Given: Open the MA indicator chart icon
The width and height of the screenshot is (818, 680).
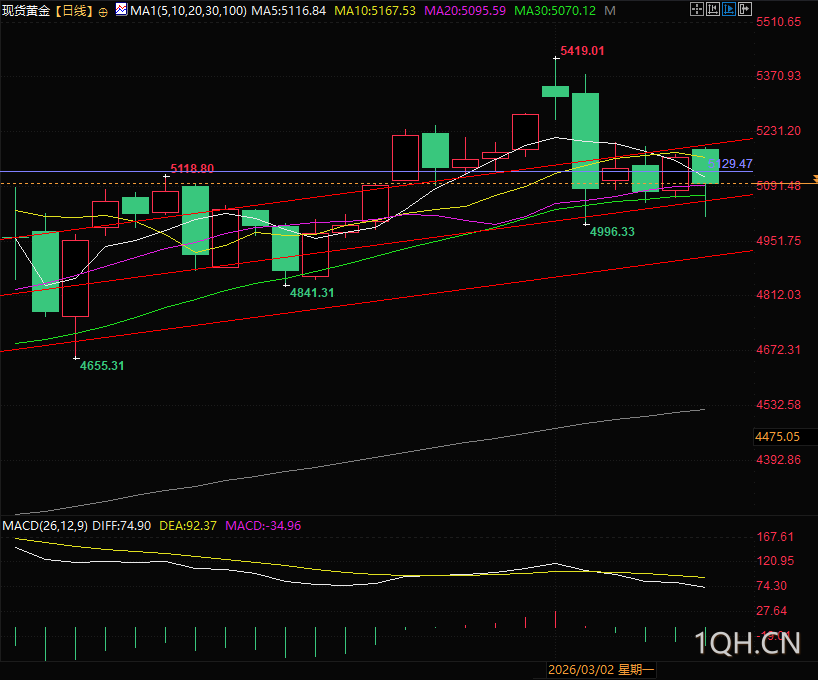Looking at the screenshot, I should click(121, 9).
